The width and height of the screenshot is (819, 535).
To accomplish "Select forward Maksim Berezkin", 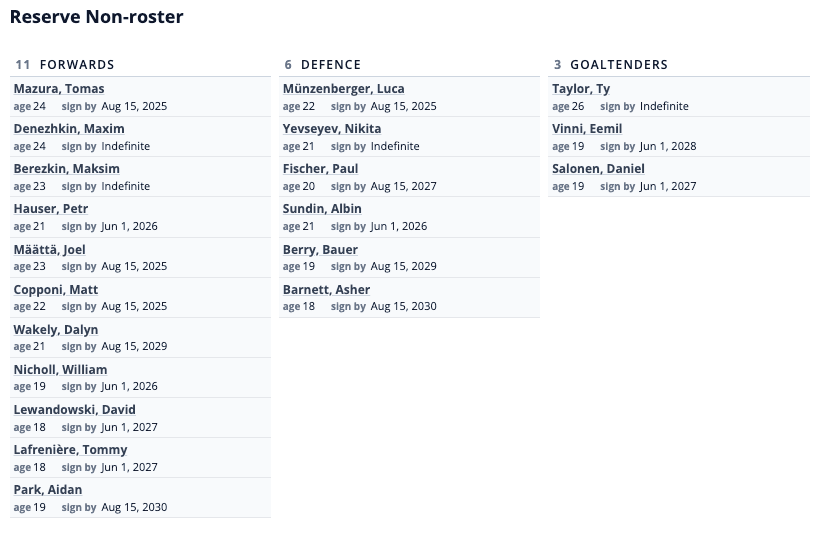I will coord(66,169).
